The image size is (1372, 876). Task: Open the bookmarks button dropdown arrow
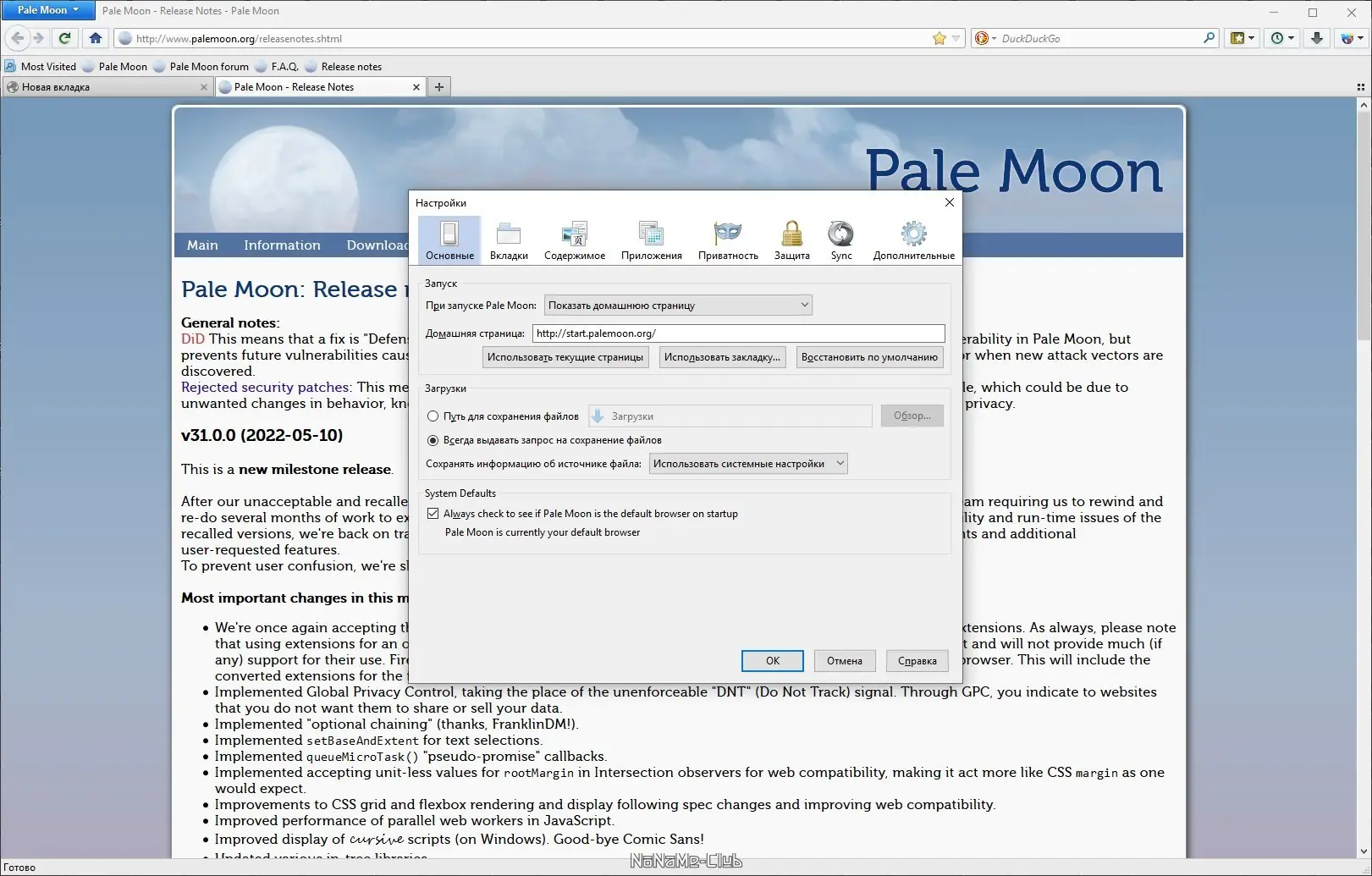(1251, 38)
